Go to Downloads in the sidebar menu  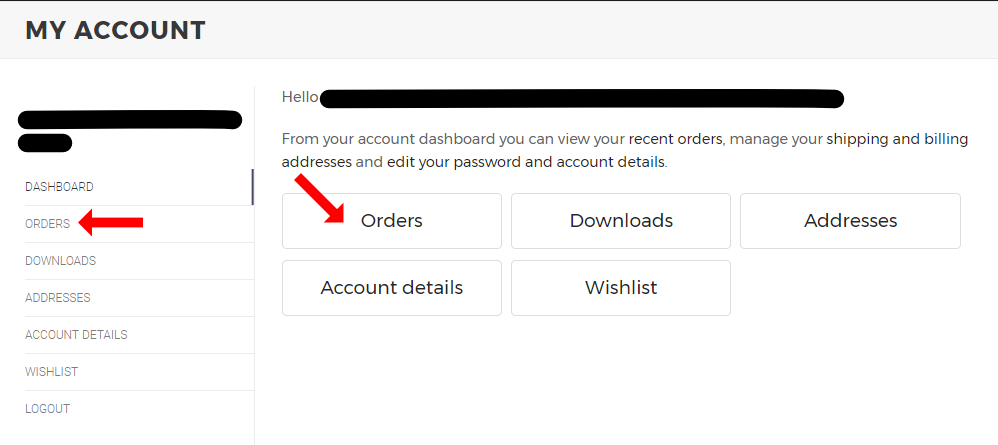60,261
